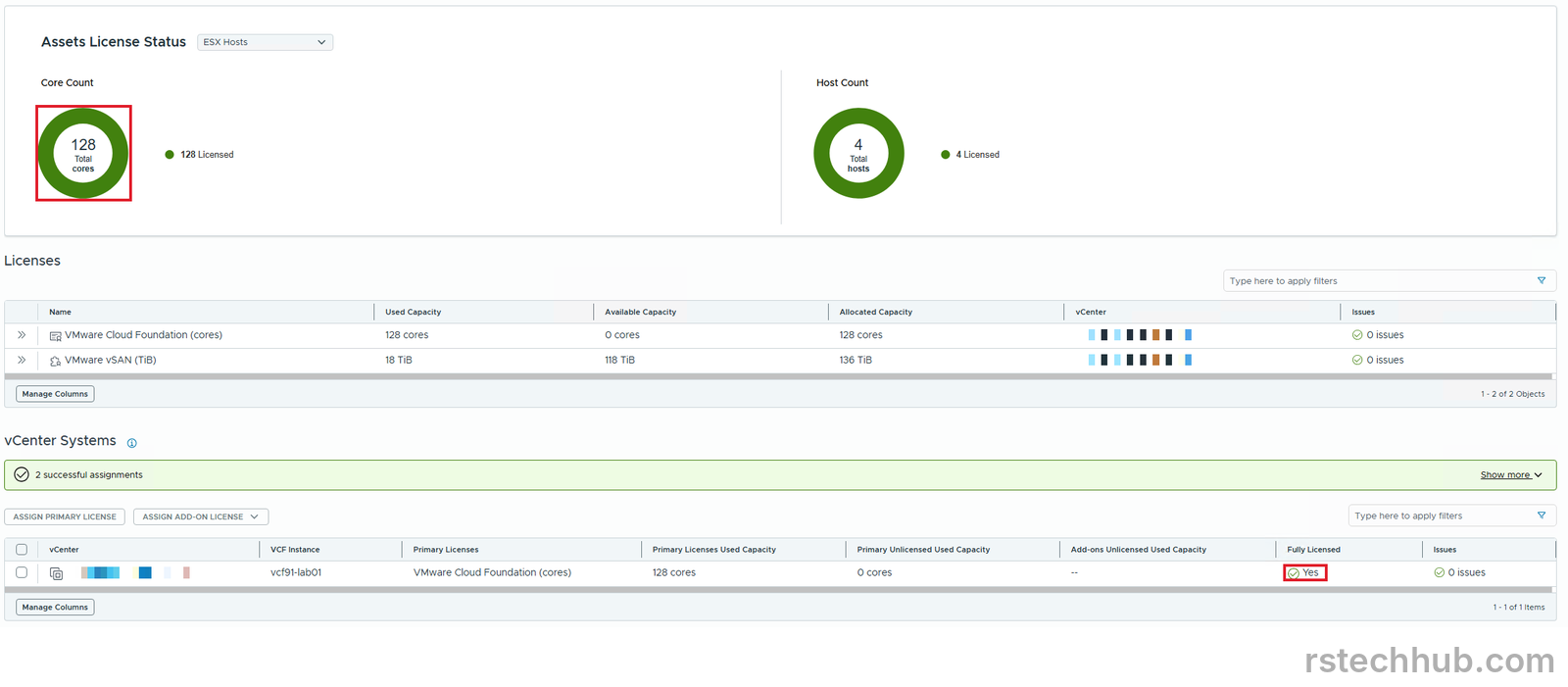Click the VMware vSAN license icon
This screenshot has width=1568, height=687.
(x=56, y=361)
